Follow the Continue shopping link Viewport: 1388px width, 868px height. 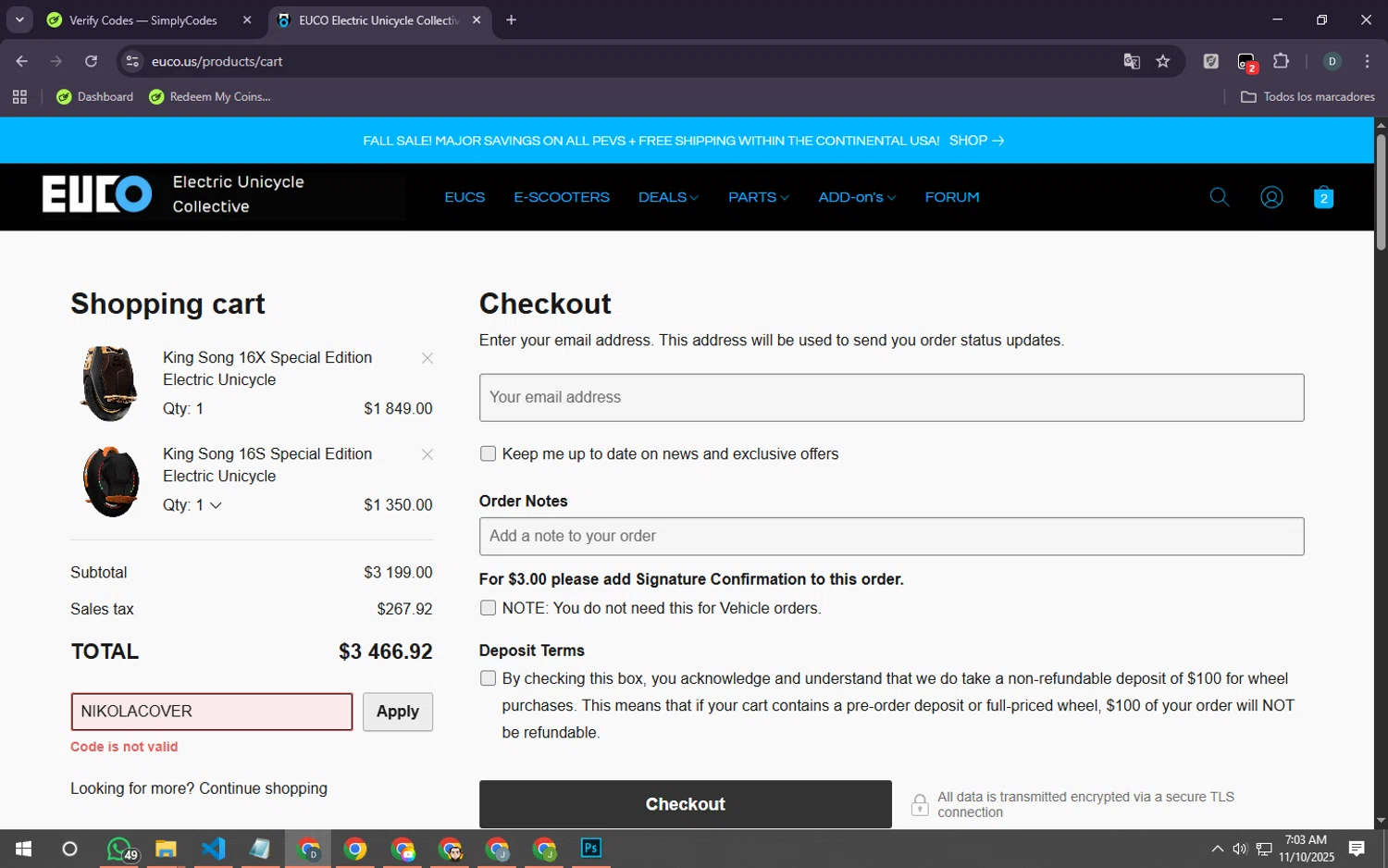click(x=263, y=788)
